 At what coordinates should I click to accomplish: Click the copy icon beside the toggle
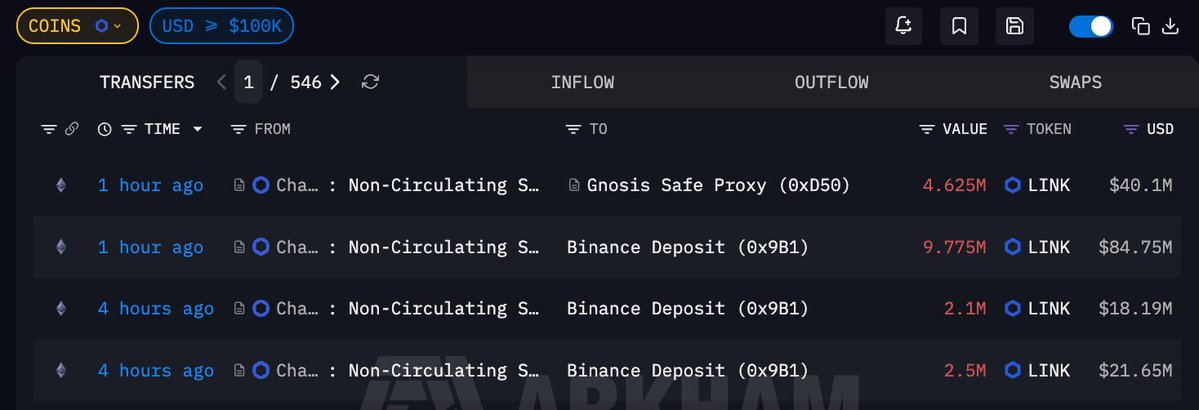1141,26
